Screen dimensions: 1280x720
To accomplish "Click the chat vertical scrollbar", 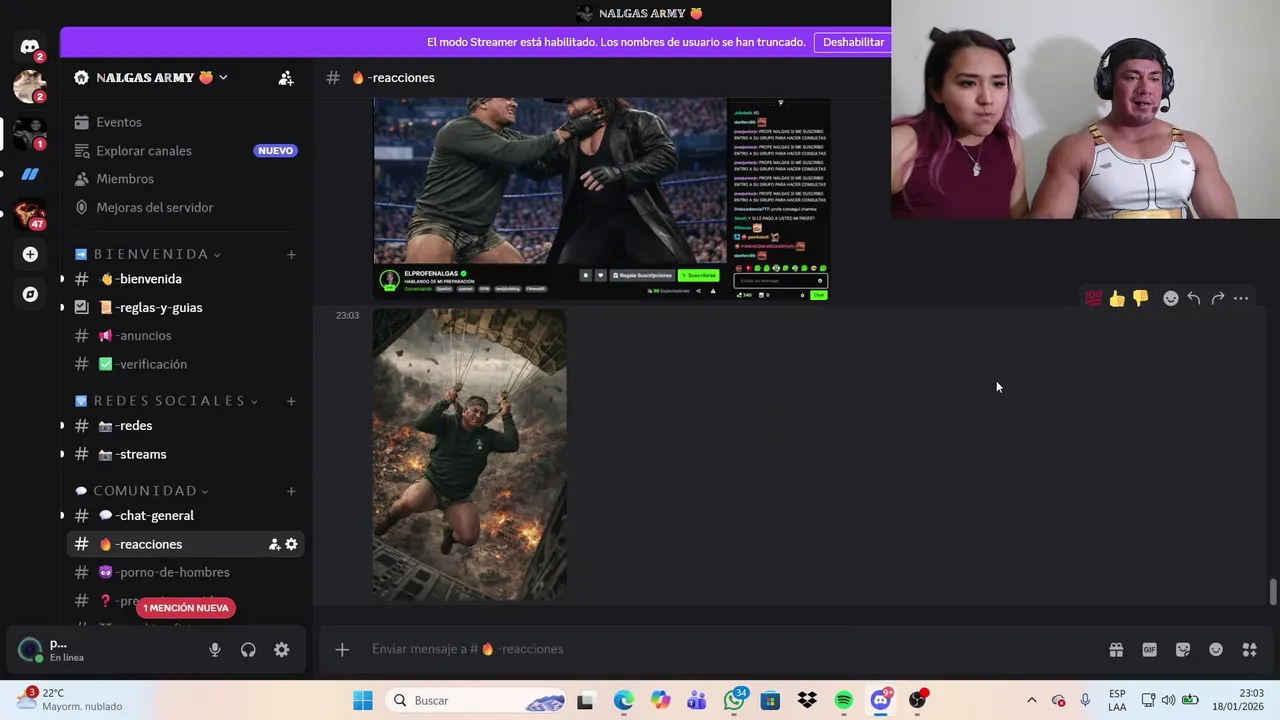I will pos(1273,590).
